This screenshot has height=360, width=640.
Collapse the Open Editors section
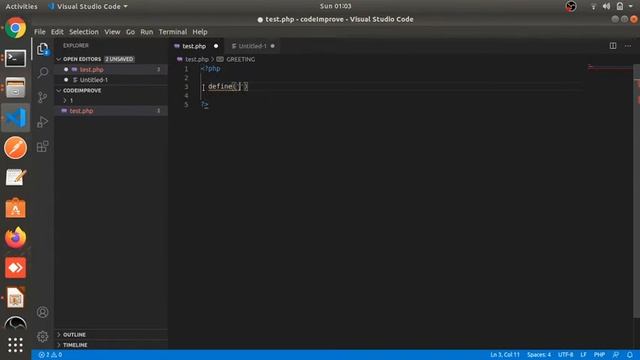coord(59,59)
